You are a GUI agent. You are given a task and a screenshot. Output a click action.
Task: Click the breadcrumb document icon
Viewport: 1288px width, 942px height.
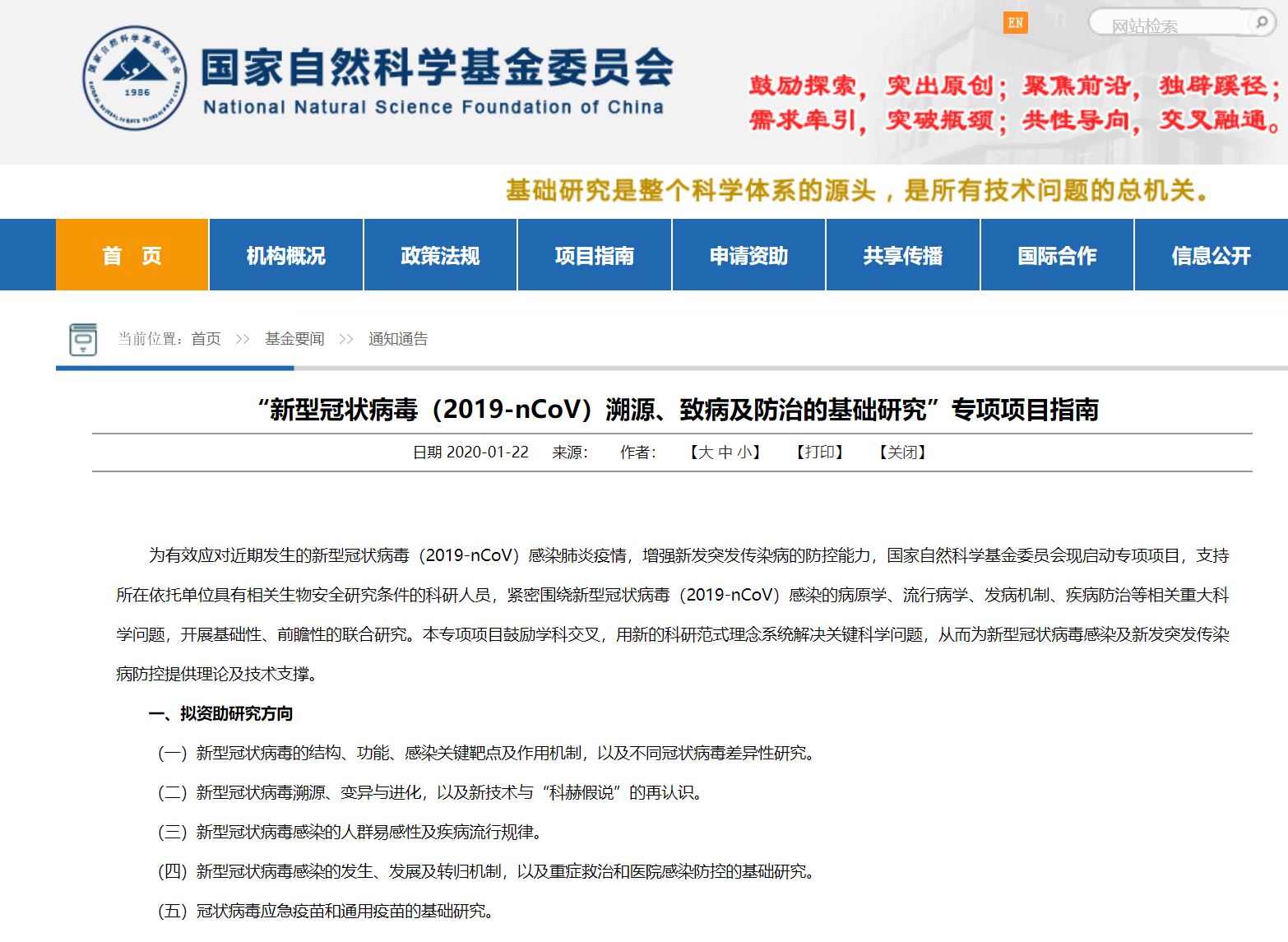tap(82, 339)
